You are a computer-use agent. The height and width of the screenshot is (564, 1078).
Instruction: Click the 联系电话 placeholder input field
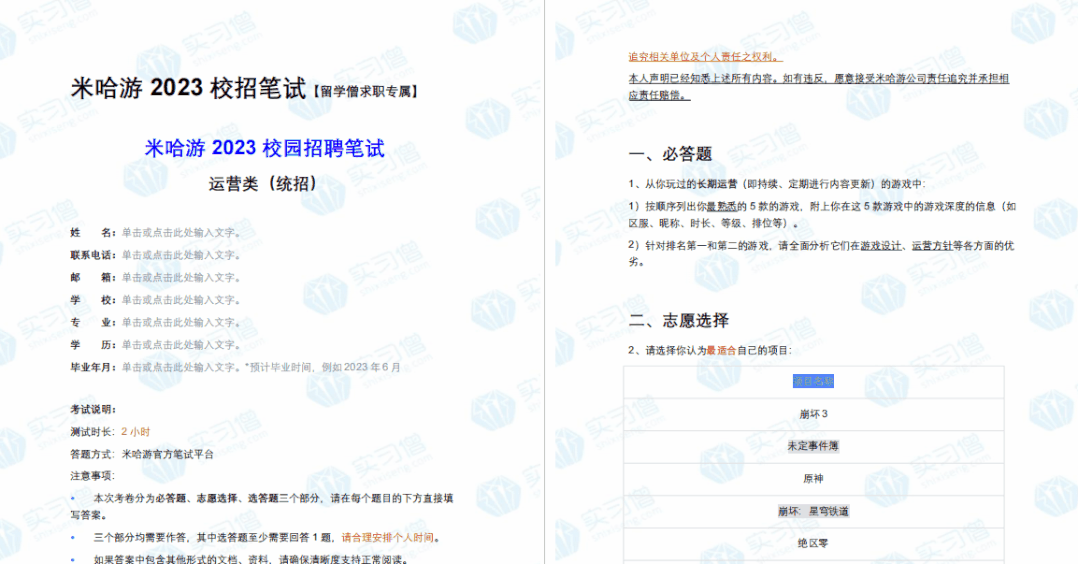click(x=182, y=255)
